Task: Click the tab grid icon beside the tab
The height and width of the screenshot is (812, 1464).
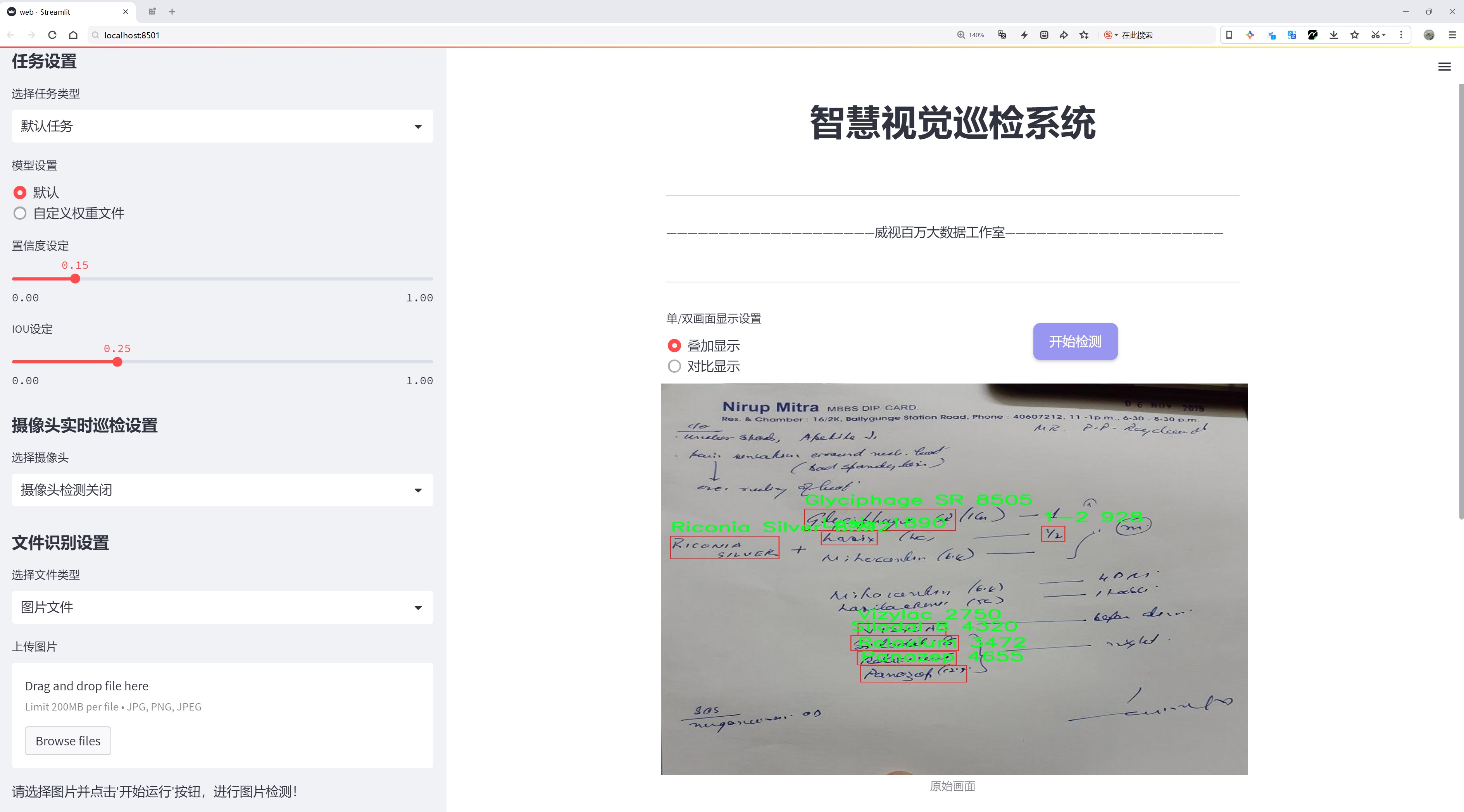Action: click(152, 11)
